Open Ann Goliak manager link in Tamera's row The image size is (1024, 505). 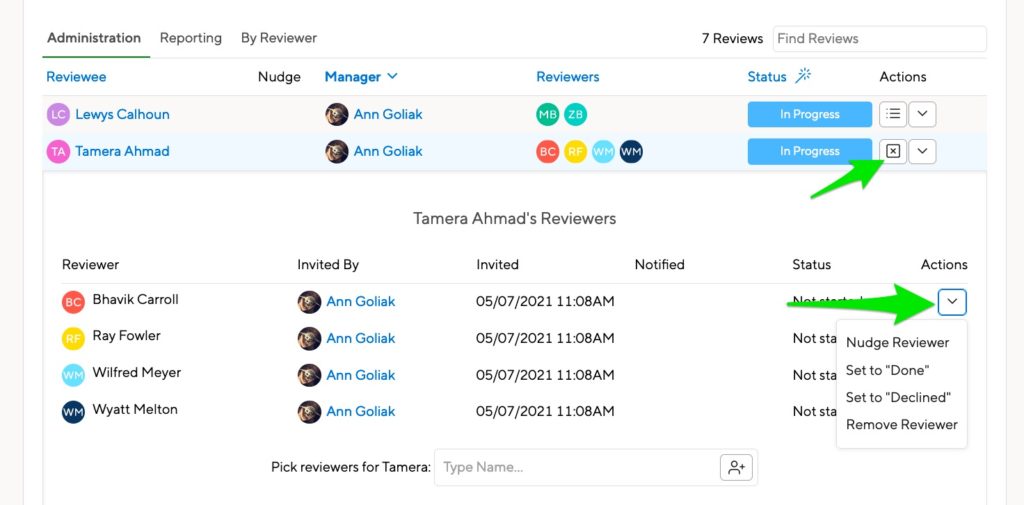pos(388,151)
